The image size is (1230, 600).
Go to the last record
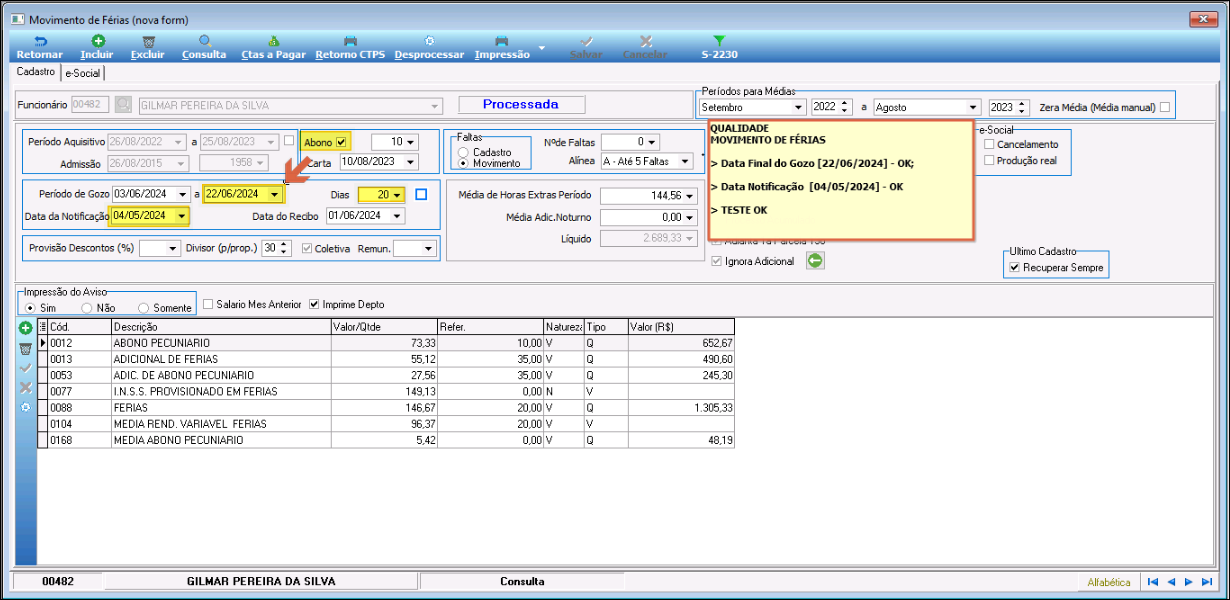[1206, 582]
